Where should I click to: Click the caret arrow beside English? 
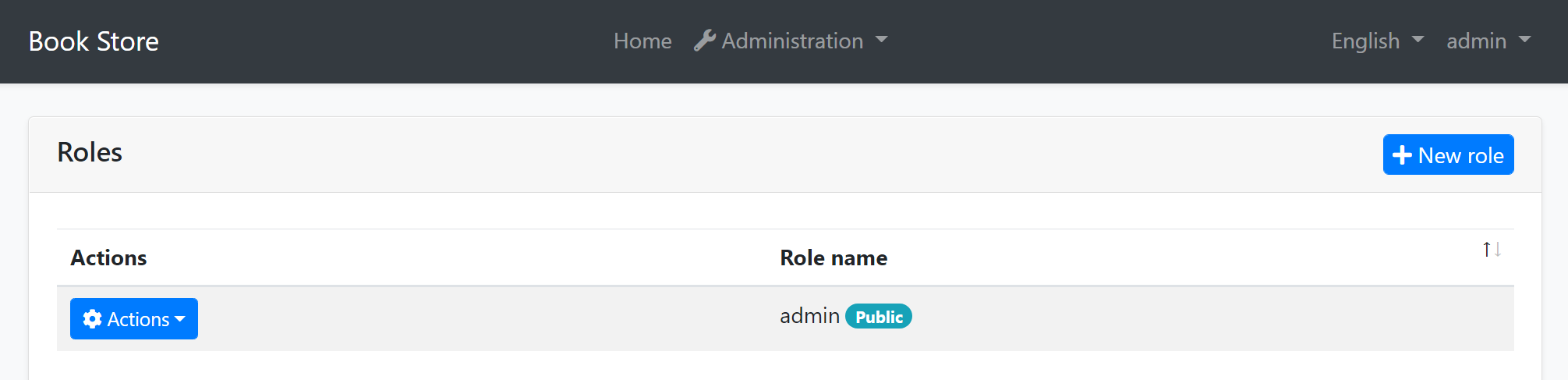tap(1418, 40)
